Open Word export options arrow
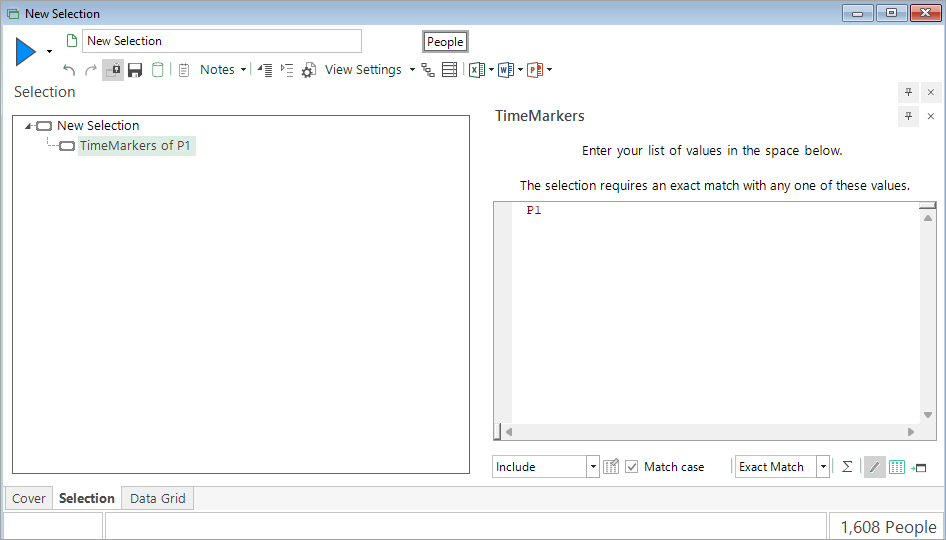 pos(520,70)
